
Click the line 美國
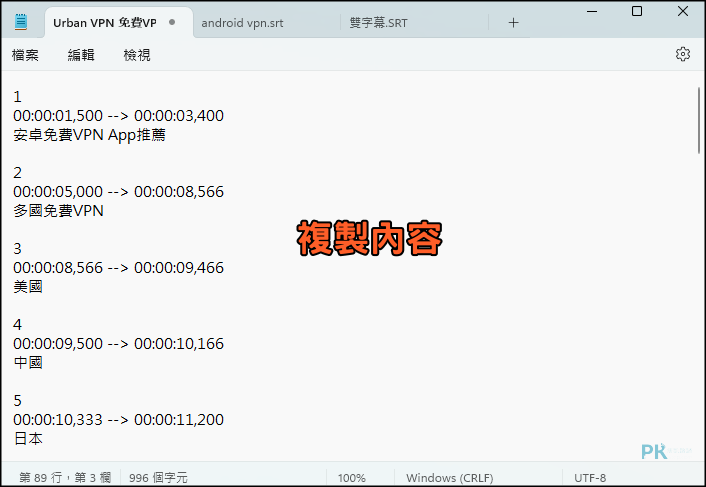pyautogui.click(x=28, y=287)
